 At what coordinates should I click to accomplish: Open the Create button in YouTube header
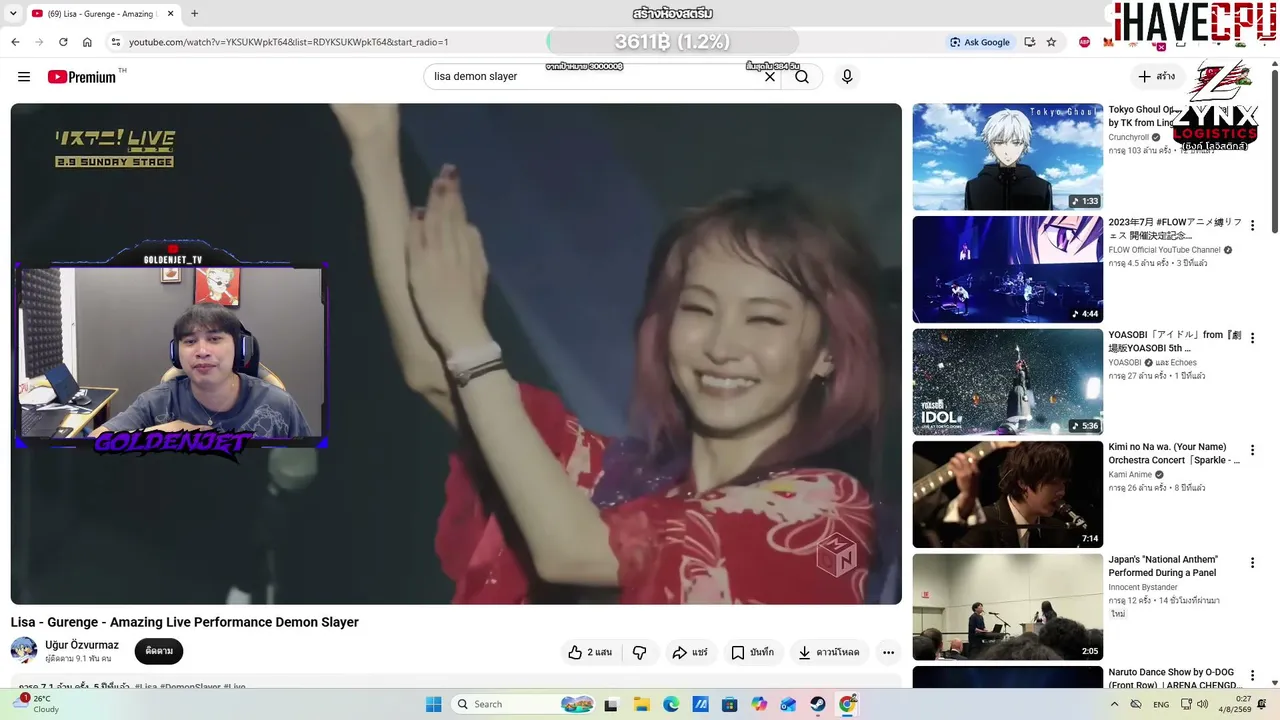(x=1157, y=77)
